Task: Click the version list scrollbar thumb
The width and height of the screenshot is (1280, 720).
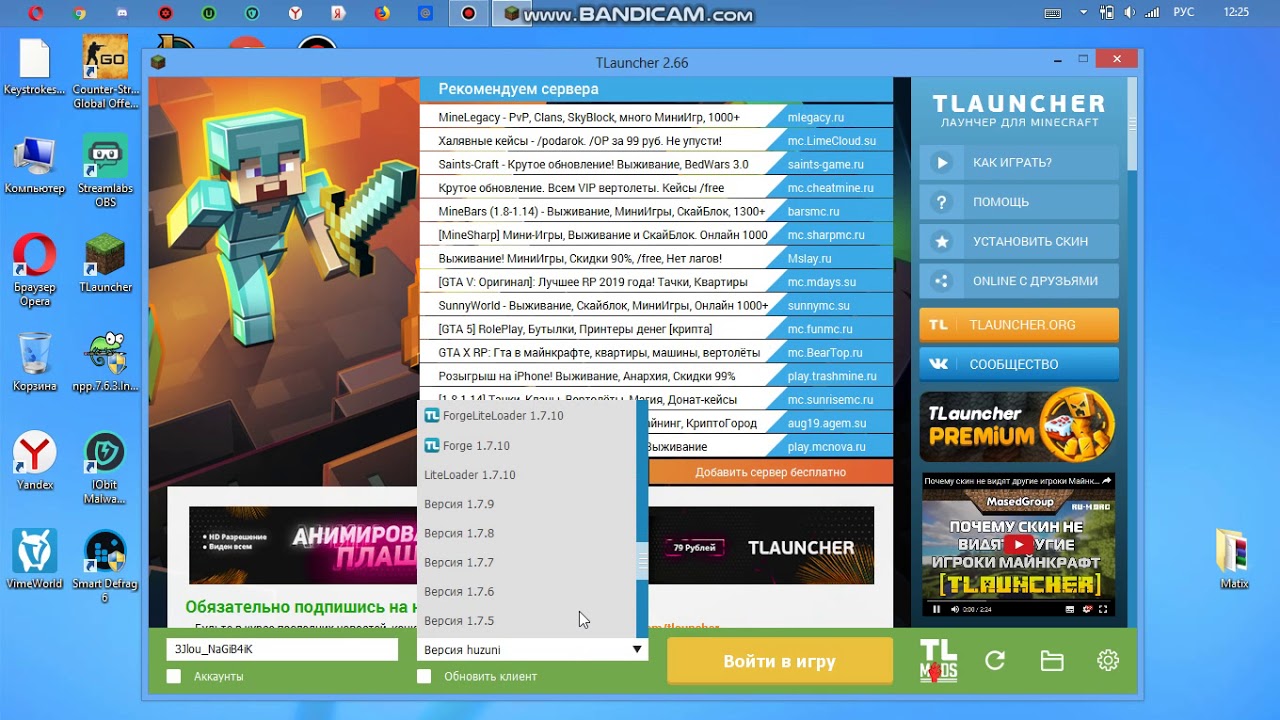Action: point(642,561)
